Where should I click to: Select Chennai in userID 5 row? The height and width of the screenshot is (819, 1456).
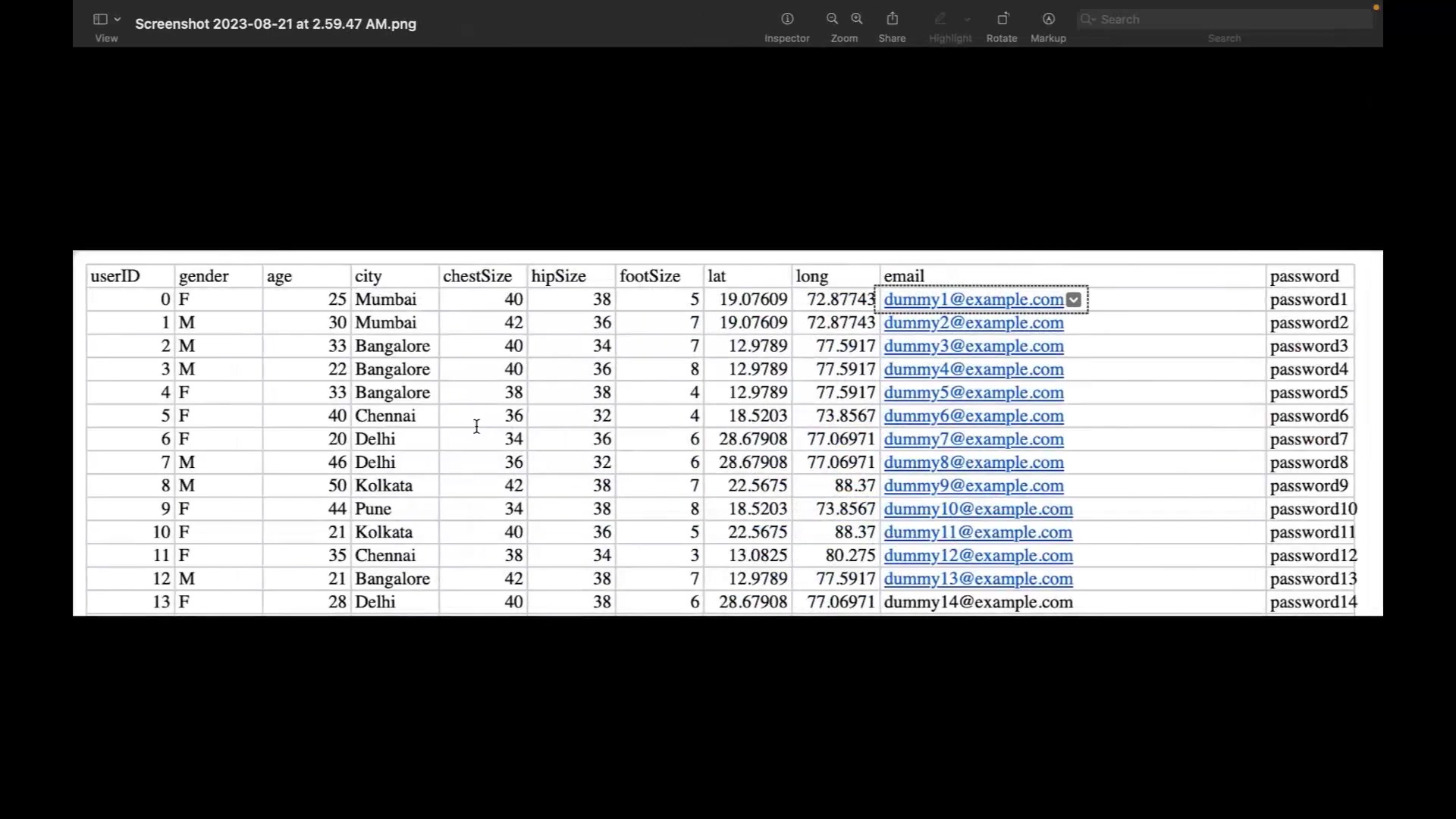click(385, 416)
